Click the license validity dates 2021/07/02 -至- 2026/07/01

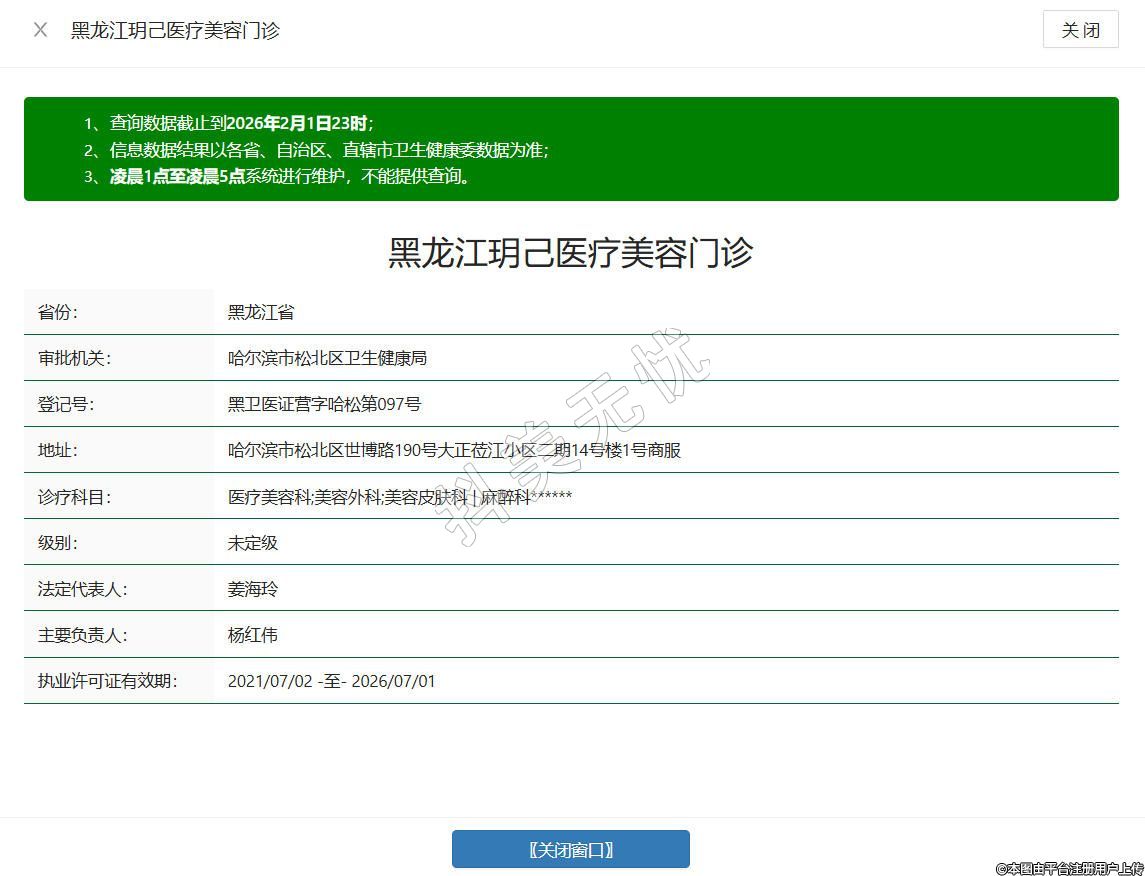(x=331, y=681)
